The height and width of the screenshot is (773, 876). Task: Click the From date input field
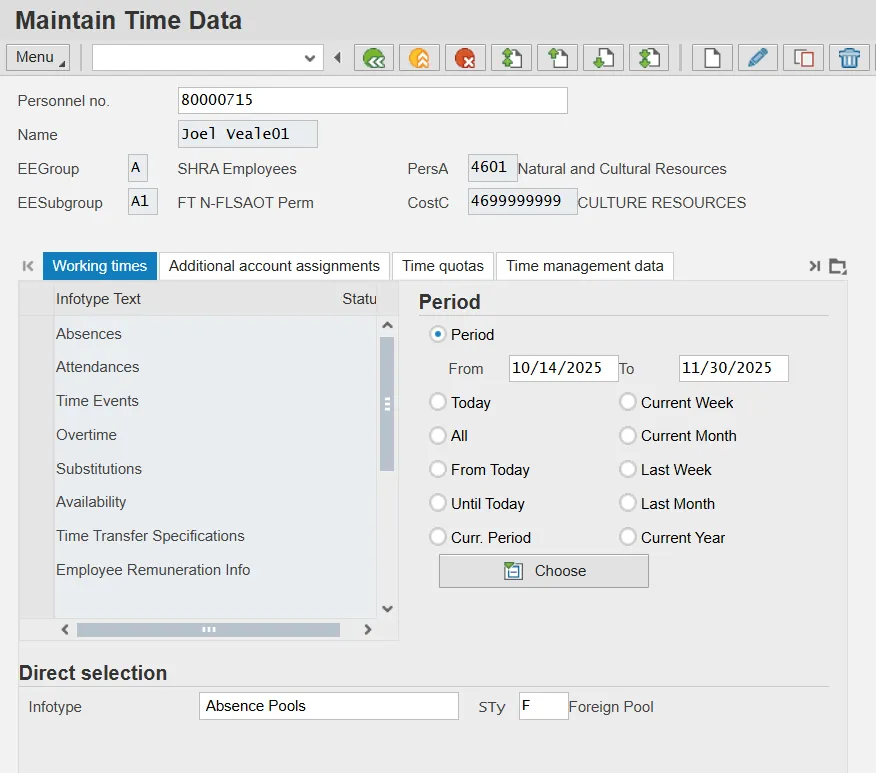(x=562, y=368)
